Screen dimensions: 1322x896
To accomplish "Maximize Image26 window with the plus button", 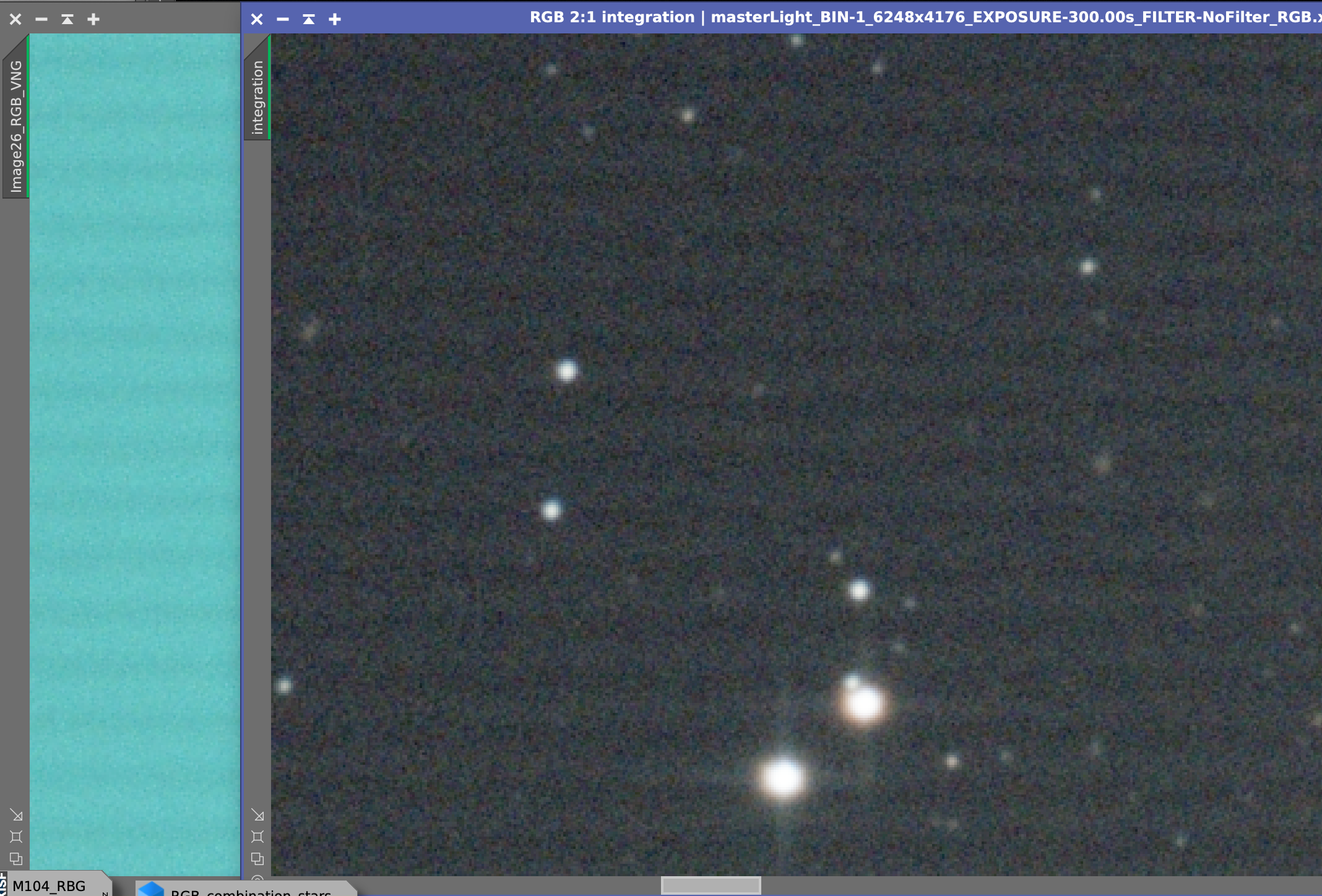I will click(x=93, y=19).
